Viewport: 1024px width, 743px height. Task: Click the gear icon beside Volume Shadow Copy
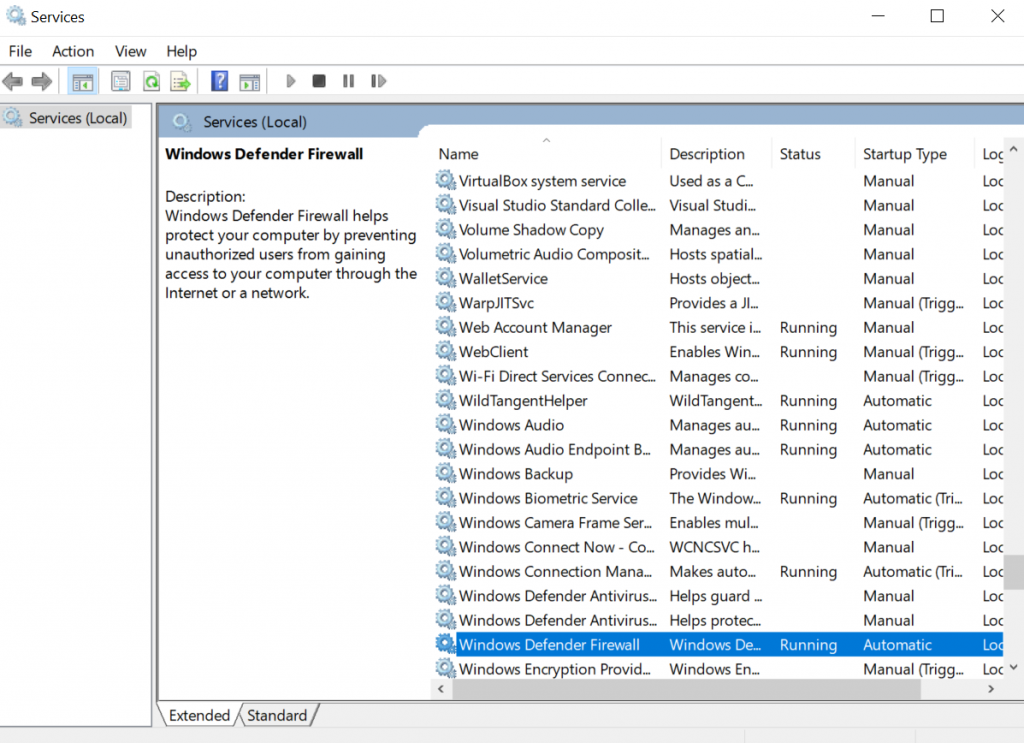[445, 229]
